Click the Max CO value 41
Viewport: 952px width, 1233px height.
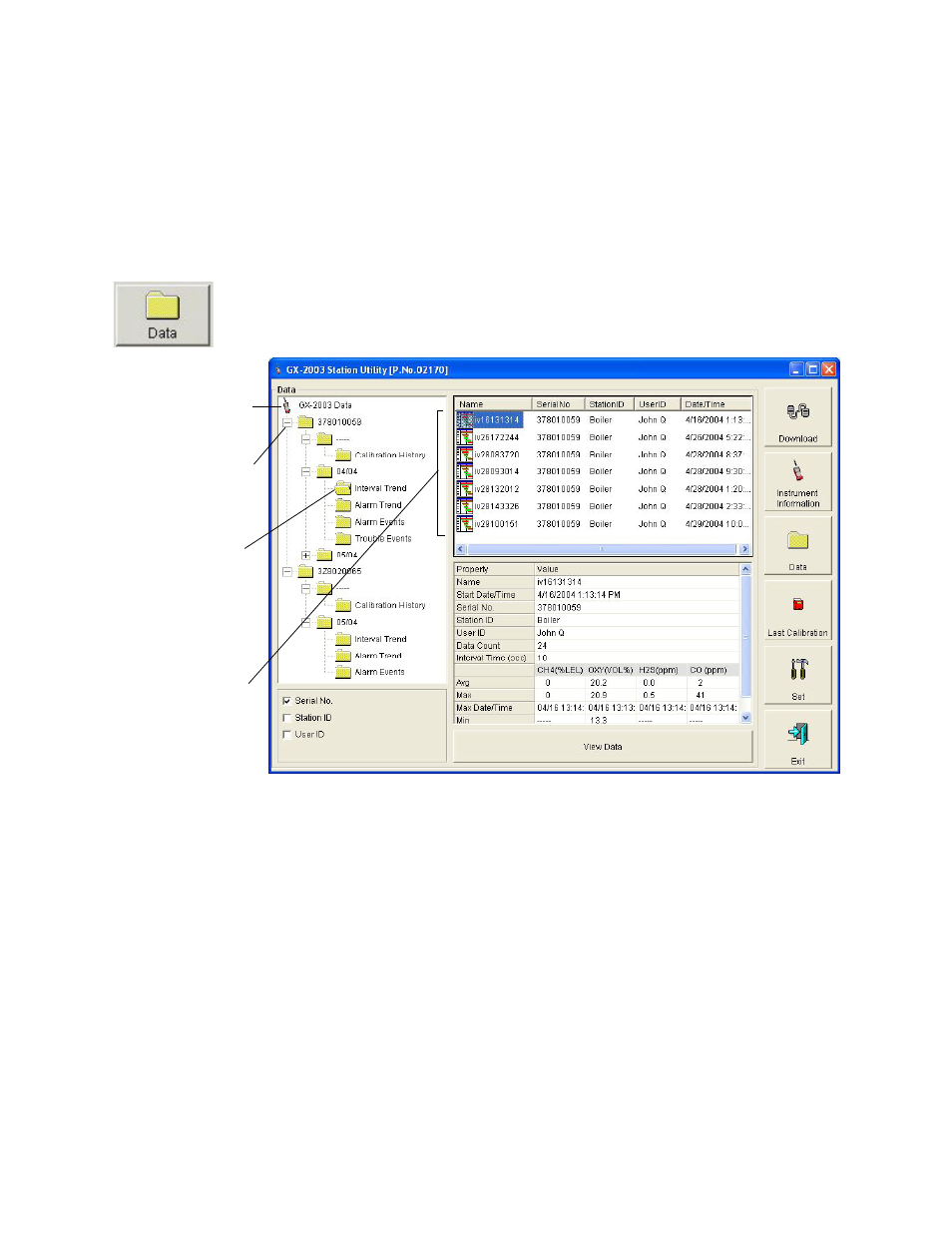point(701,695)
